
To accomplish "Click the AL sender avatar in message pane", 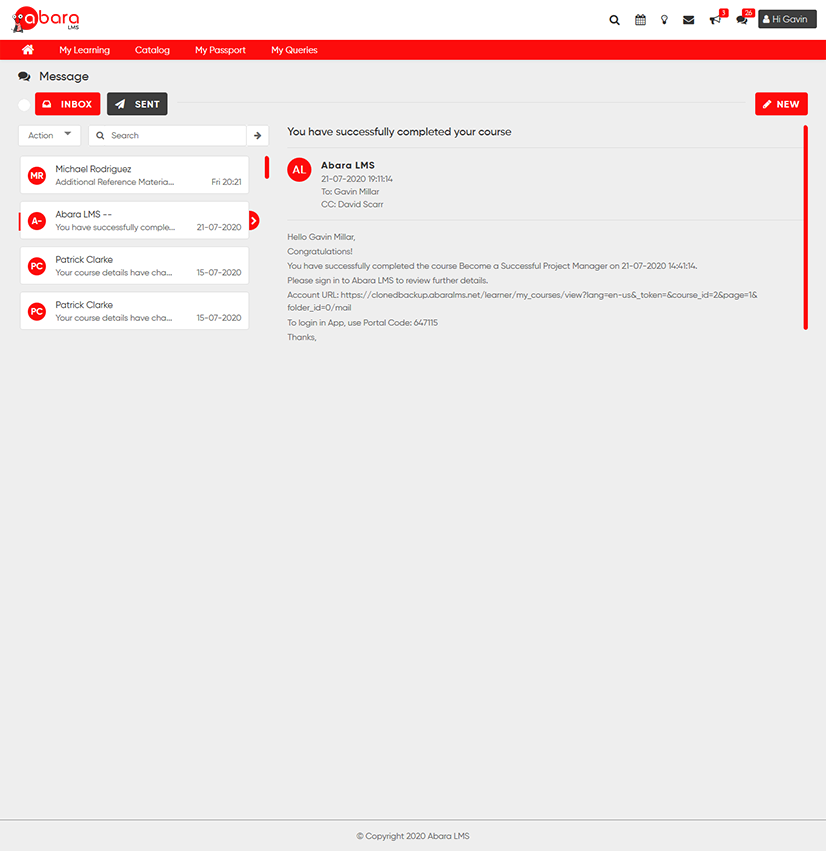I will [x=299, y=170].
